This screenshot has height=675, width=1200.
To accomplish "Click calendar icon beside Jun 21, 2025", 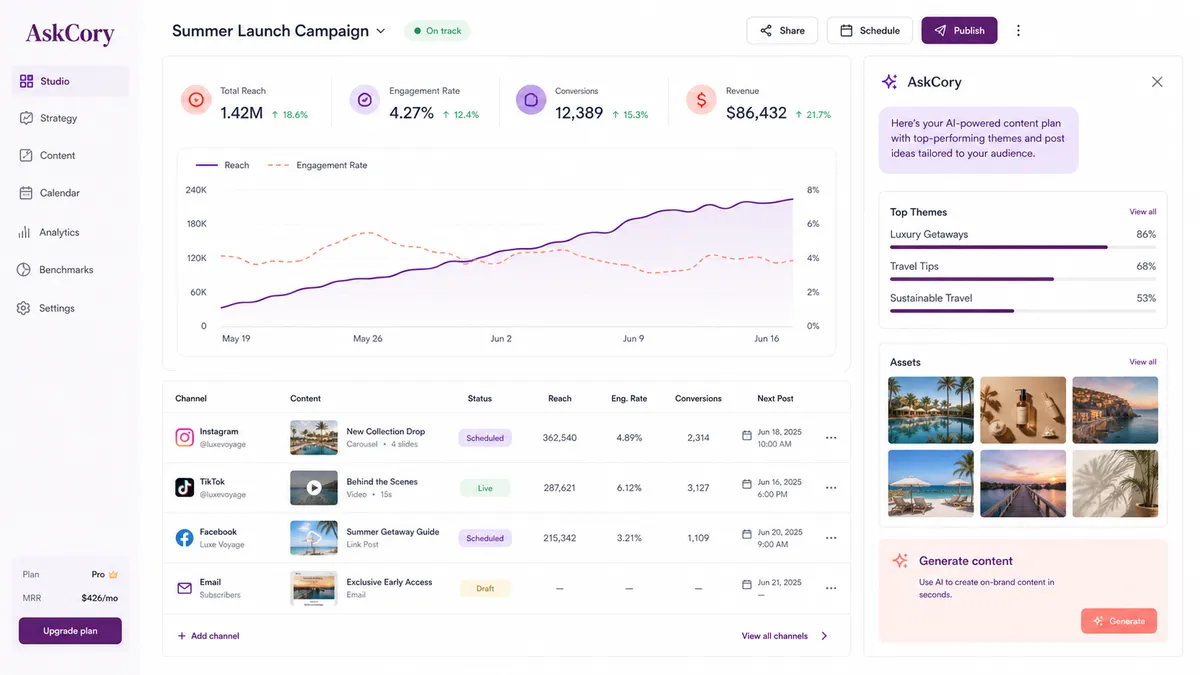I will point(747,584).
